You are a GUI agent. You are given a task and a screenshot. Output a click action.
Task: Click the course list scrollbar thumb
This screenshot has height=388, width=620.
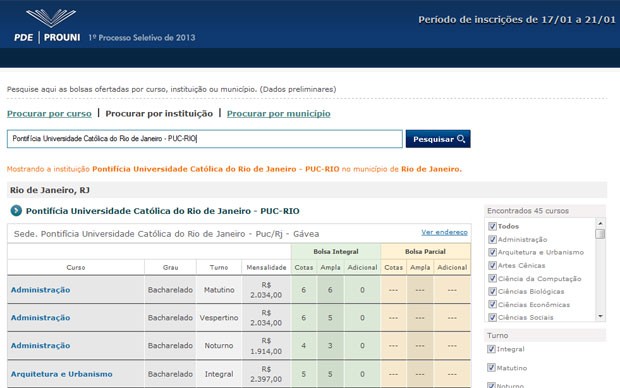pyautogui.click(x=600, y=234)
